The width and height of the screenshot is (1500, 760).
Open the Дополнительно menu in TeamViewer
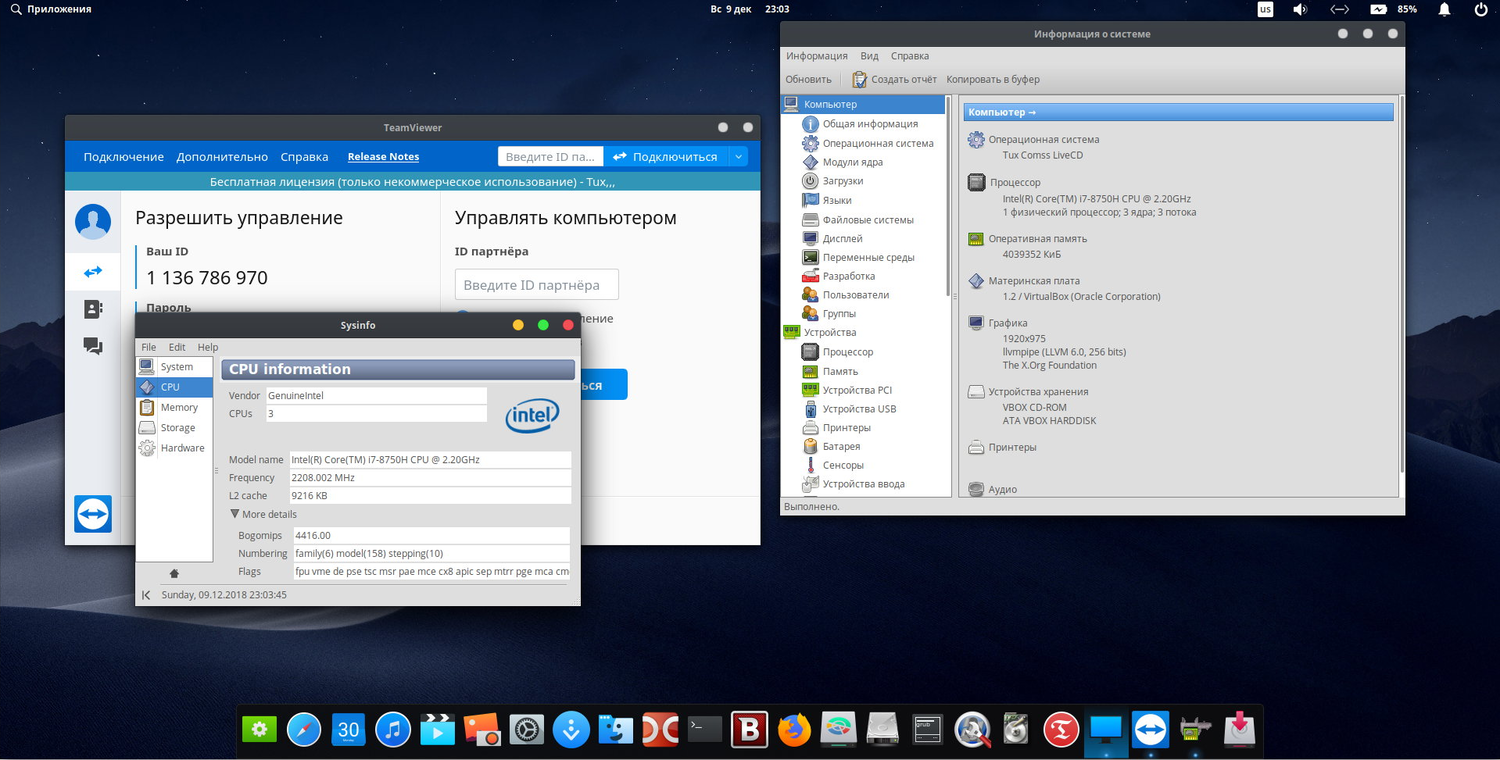pos(222,156)
